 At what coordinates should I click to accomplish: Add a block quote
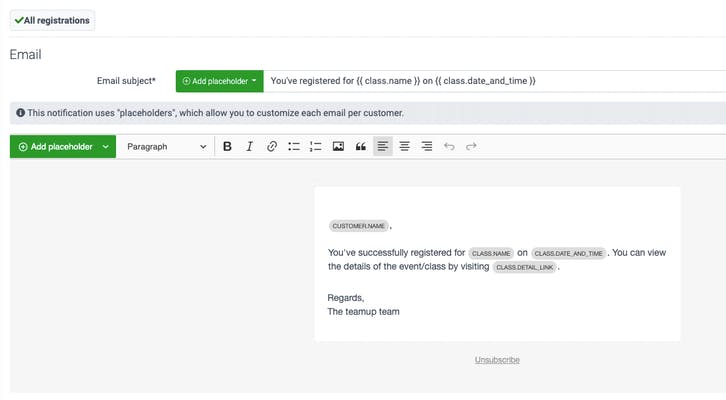(361, 147)
